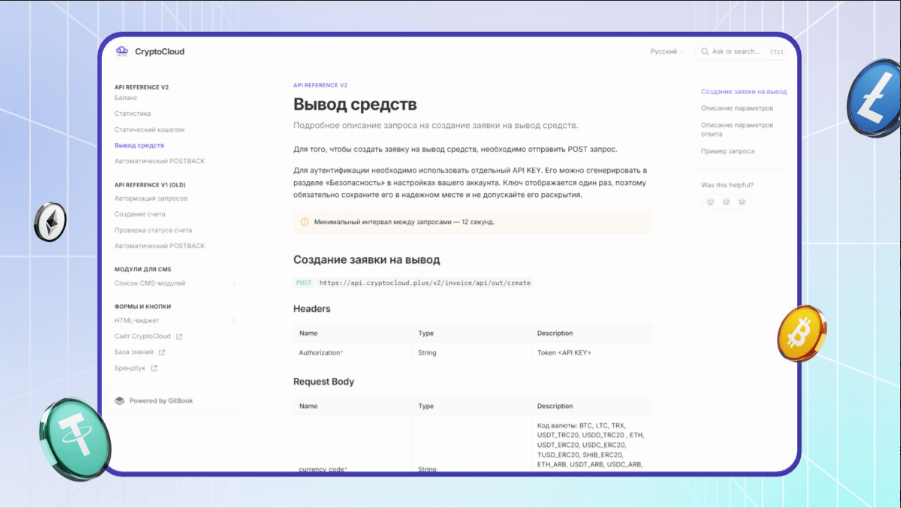Jump to Описание параметров in the page contents

[737, 109]
